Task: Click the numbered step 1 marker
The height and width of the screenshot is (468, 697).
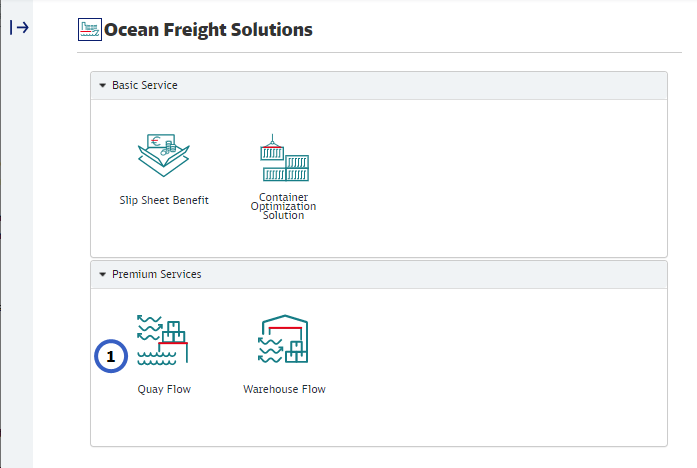Action: [111, 356]
